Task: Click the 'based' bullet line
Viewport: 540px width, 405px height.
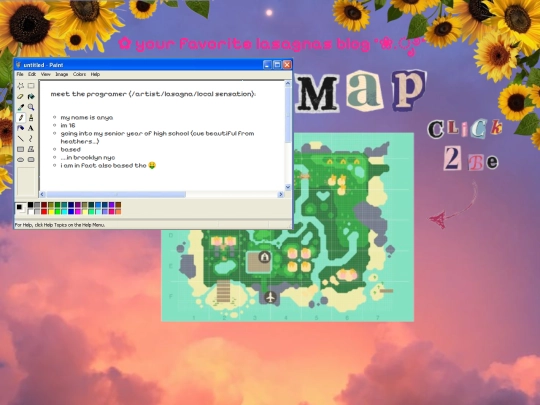Action: [x=71, y=149]
